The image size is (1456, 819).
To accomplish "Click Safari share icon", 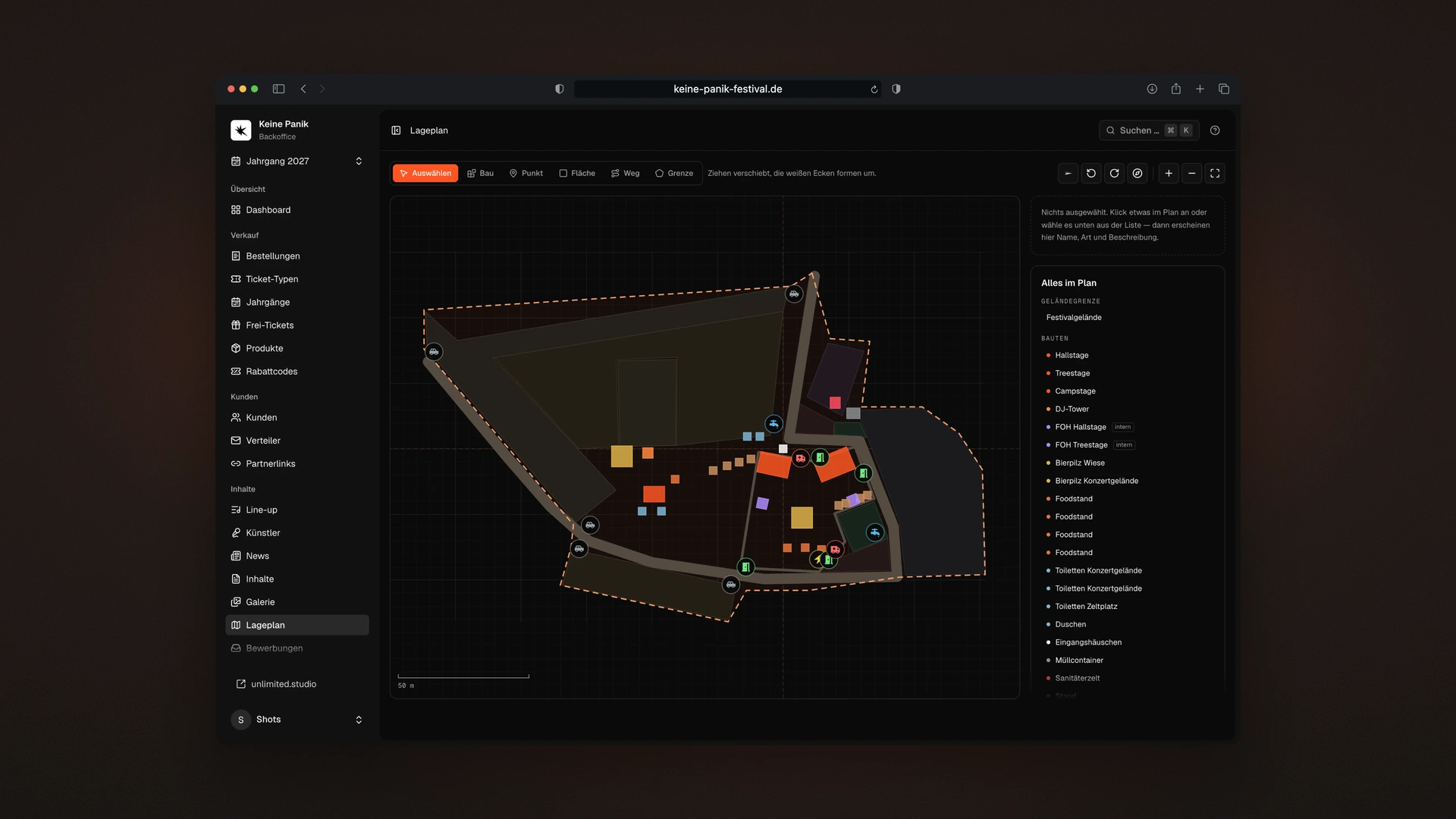I will pos(1176,89).
